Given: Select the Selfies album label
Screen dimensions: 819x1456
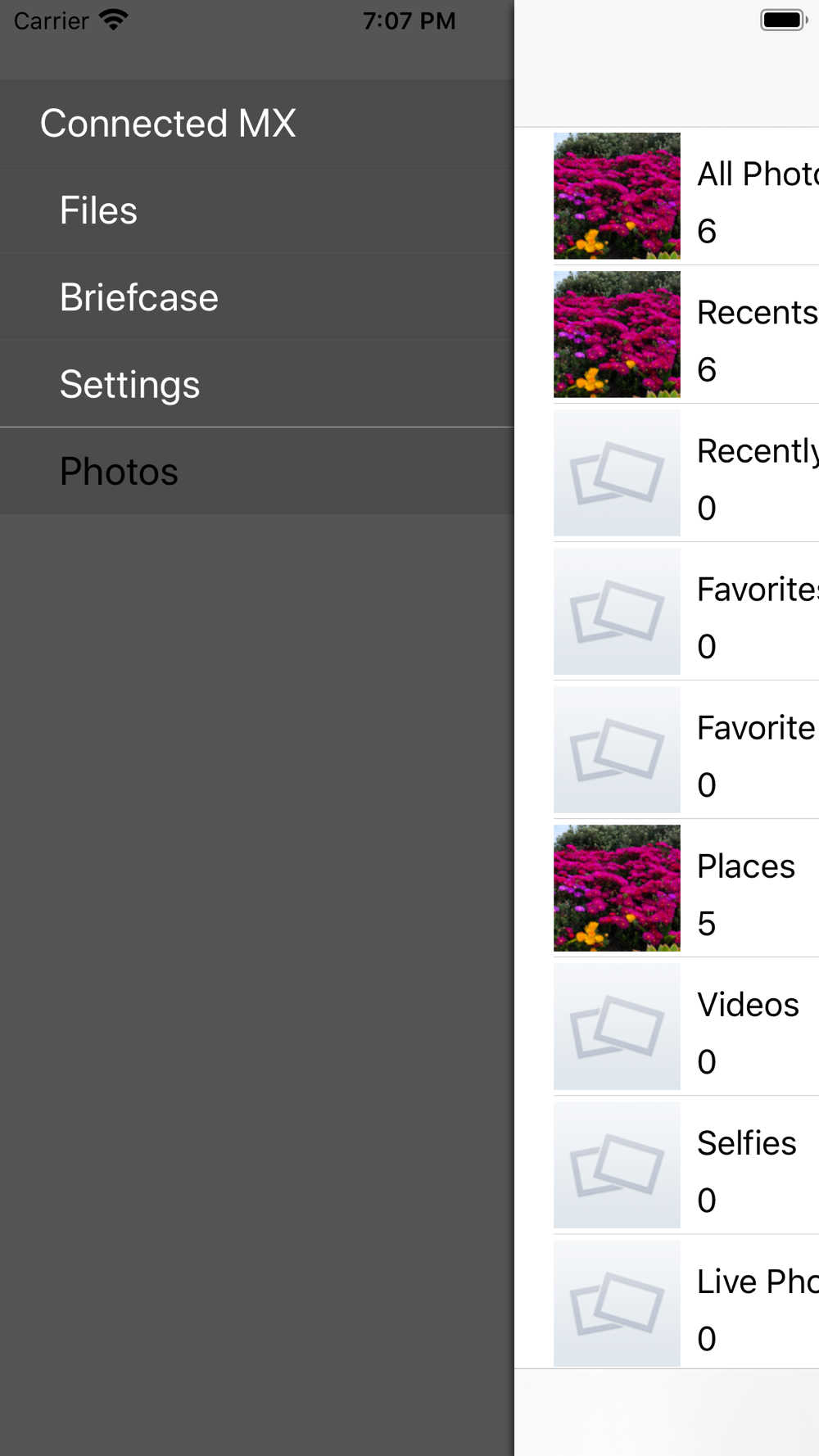Looking at the screenshot, I should pos(747,1143).
